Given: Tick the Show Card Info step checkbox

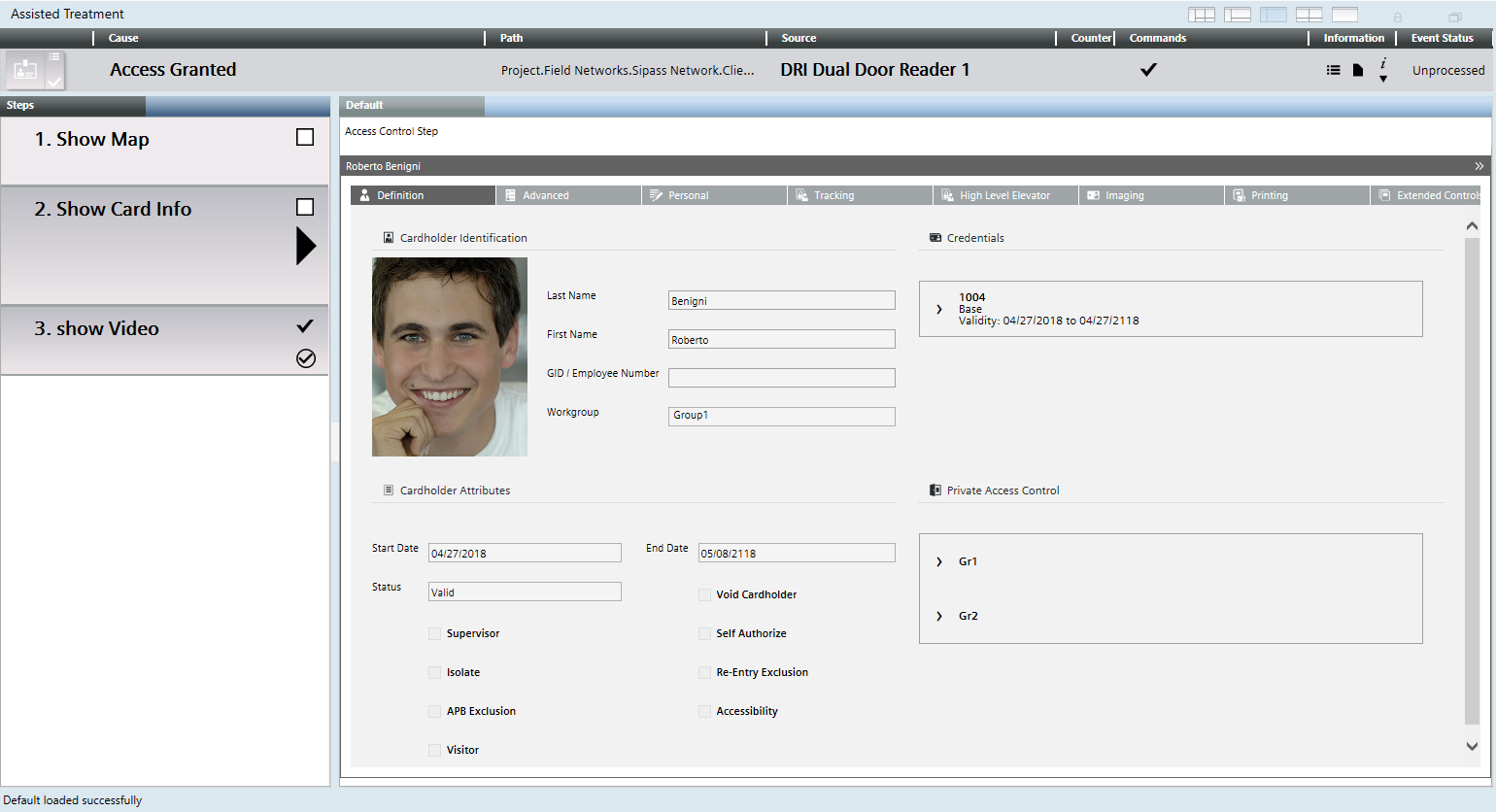Looking at the screenshot, I should click(x=305, y=207).
